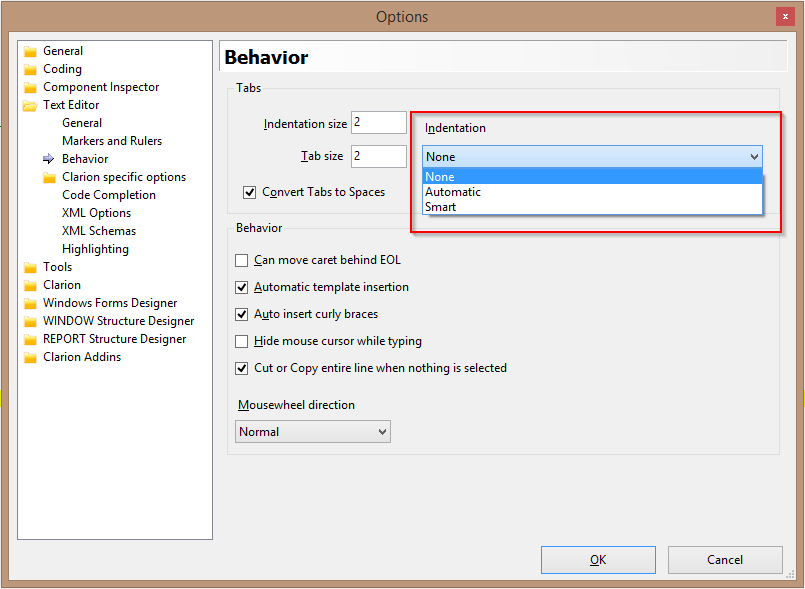Enable Hide mouse cursor while typing
This screenshot has height=589, width=805.
(241, 341)
